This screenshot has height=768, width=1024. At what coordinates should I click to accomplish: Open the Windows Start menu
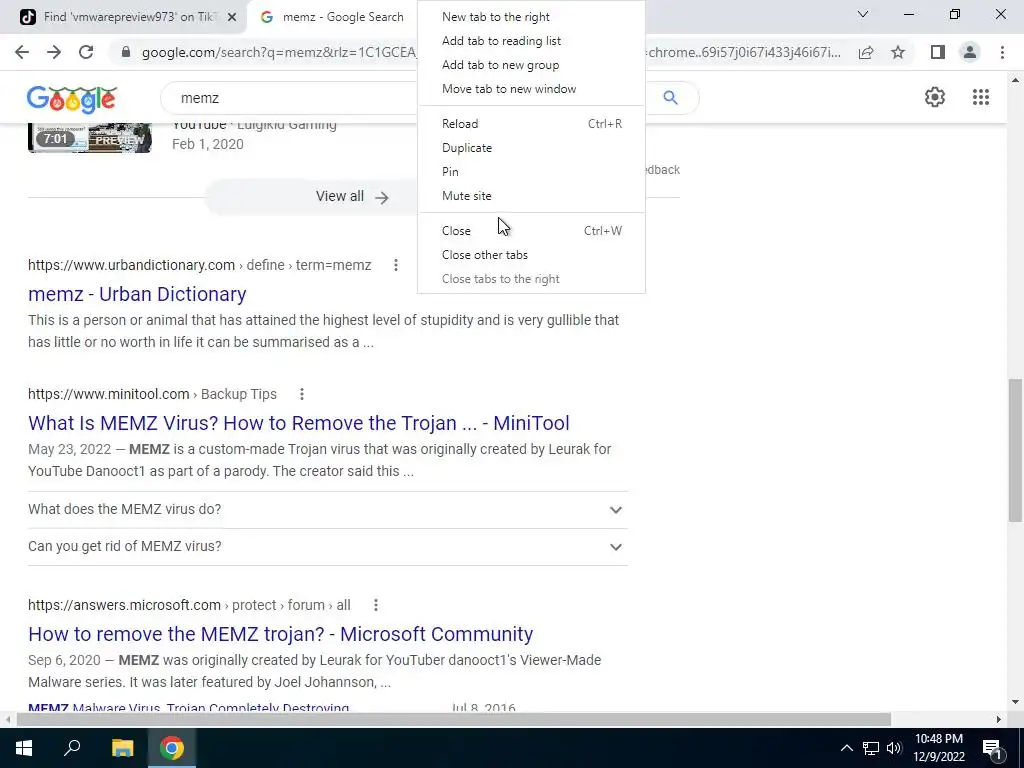pos(24,748)
